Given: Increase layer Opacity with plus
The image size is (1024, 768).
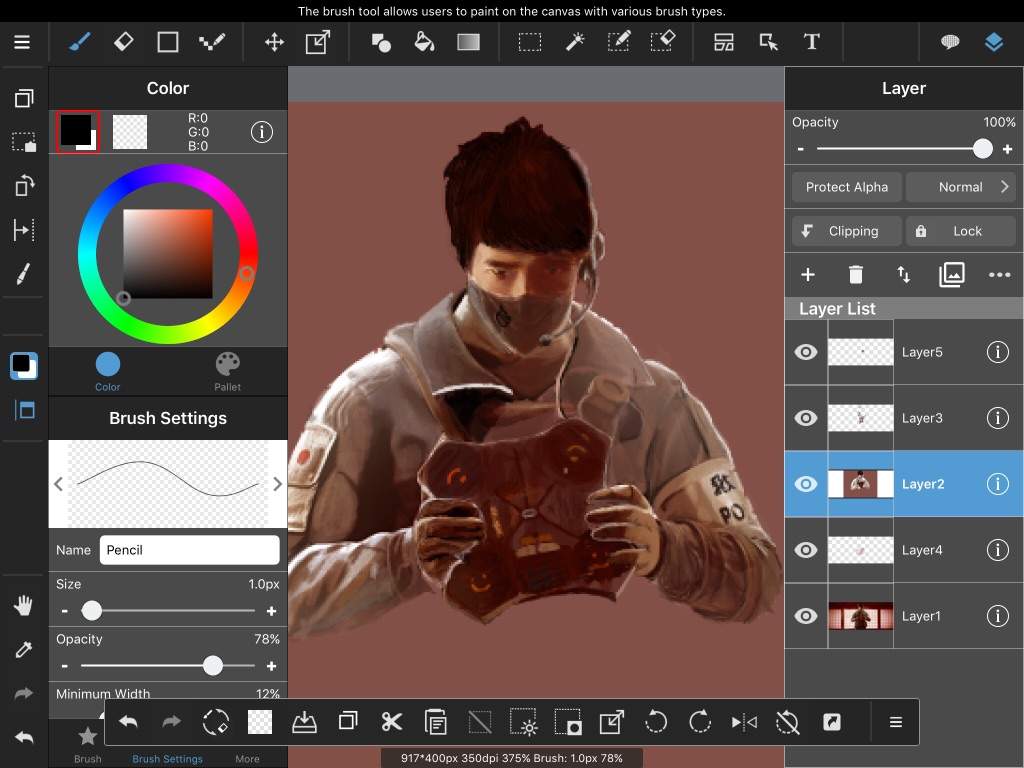Looking at the screenshot, I should click(x=1007, y=149).
